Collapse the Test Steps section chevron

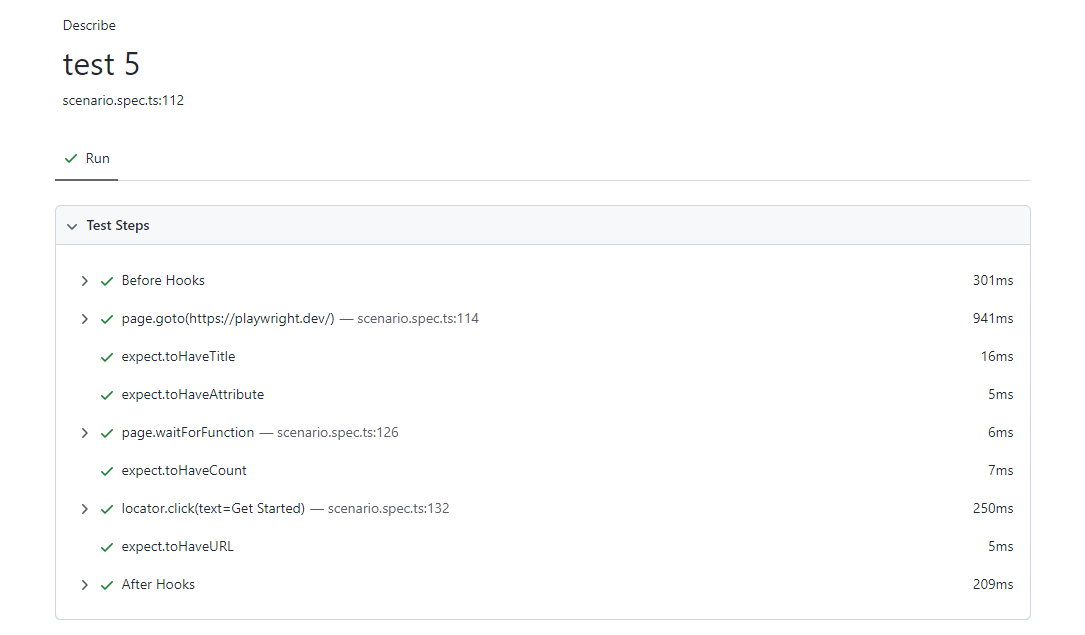[x=72, y=226]
